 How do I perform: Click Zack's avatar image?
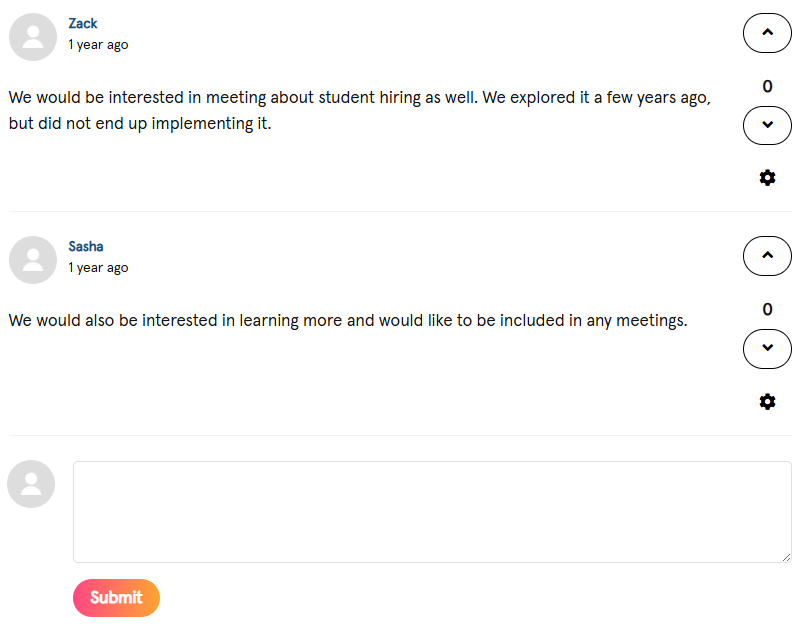coord(32,36)
